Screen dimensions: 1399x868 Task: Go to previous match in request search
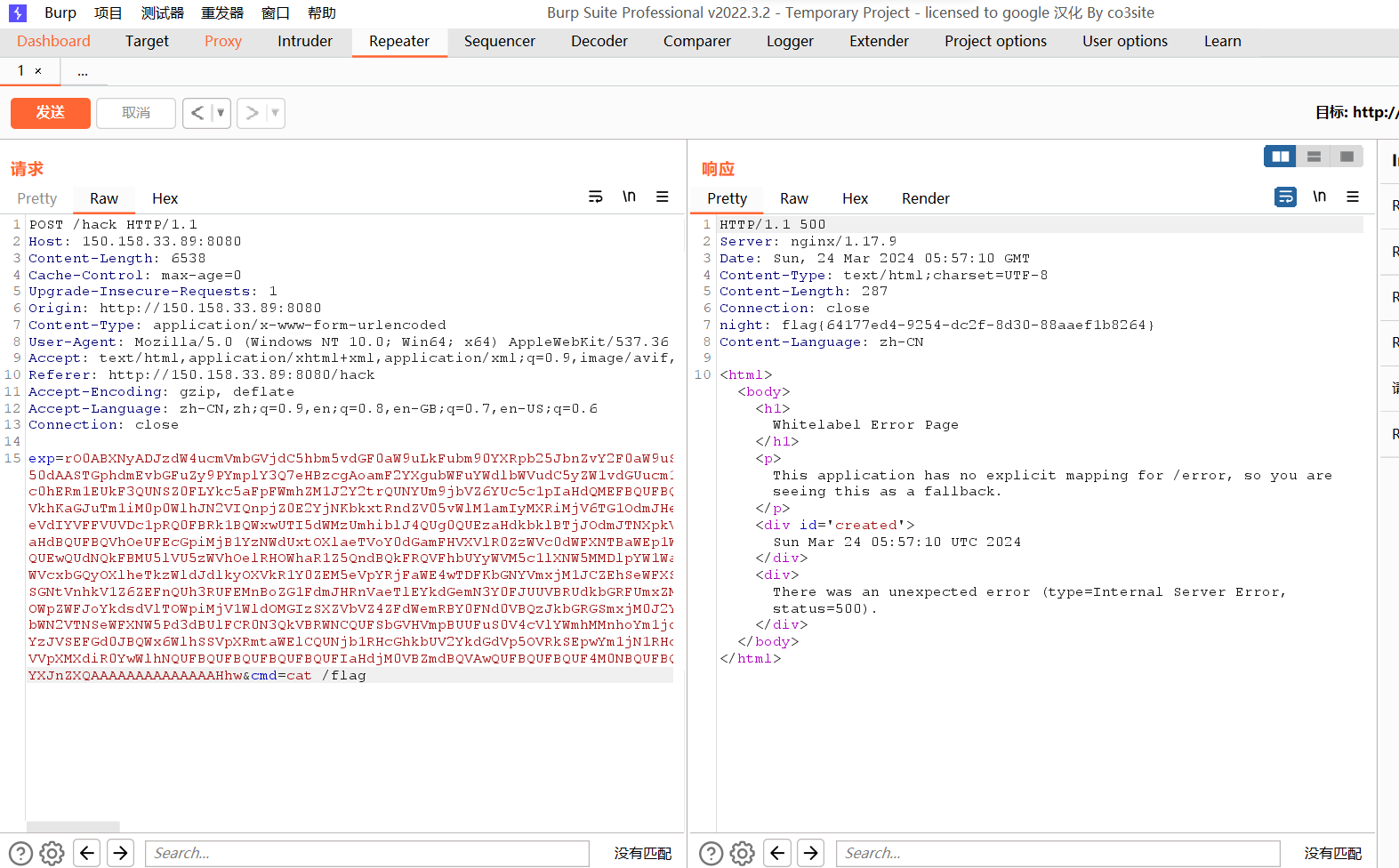86,854
